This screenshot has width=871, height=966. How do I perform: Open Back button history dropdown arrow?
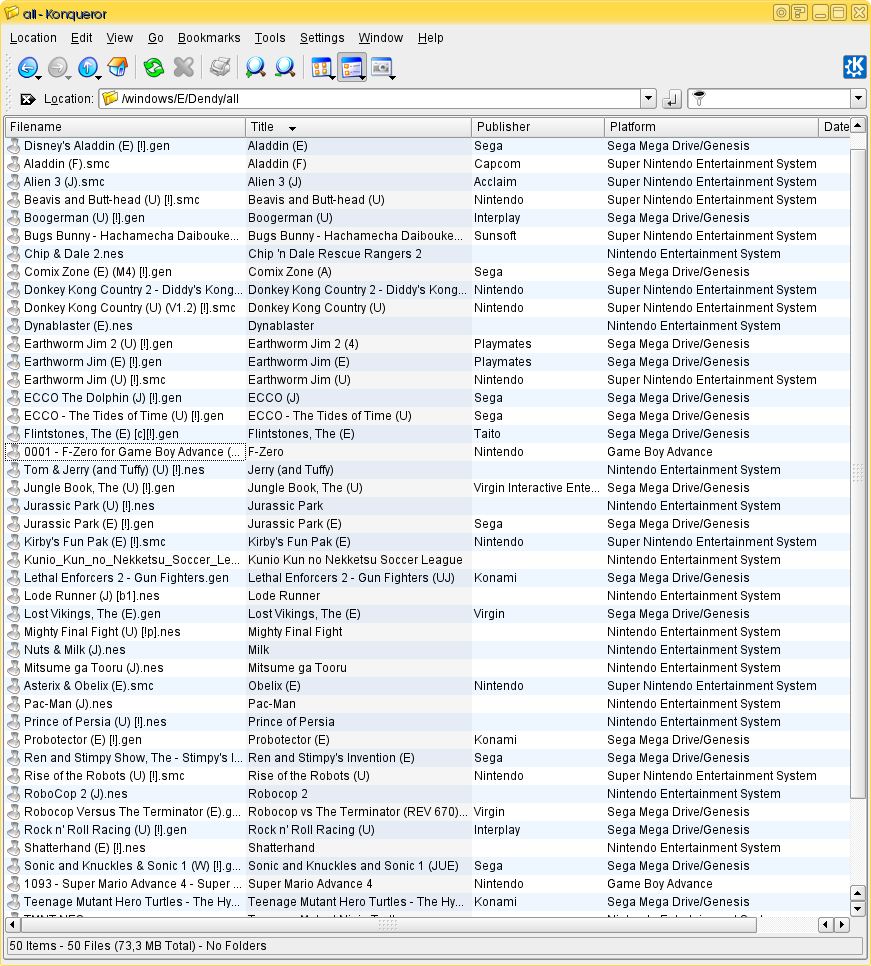[39, 78]
